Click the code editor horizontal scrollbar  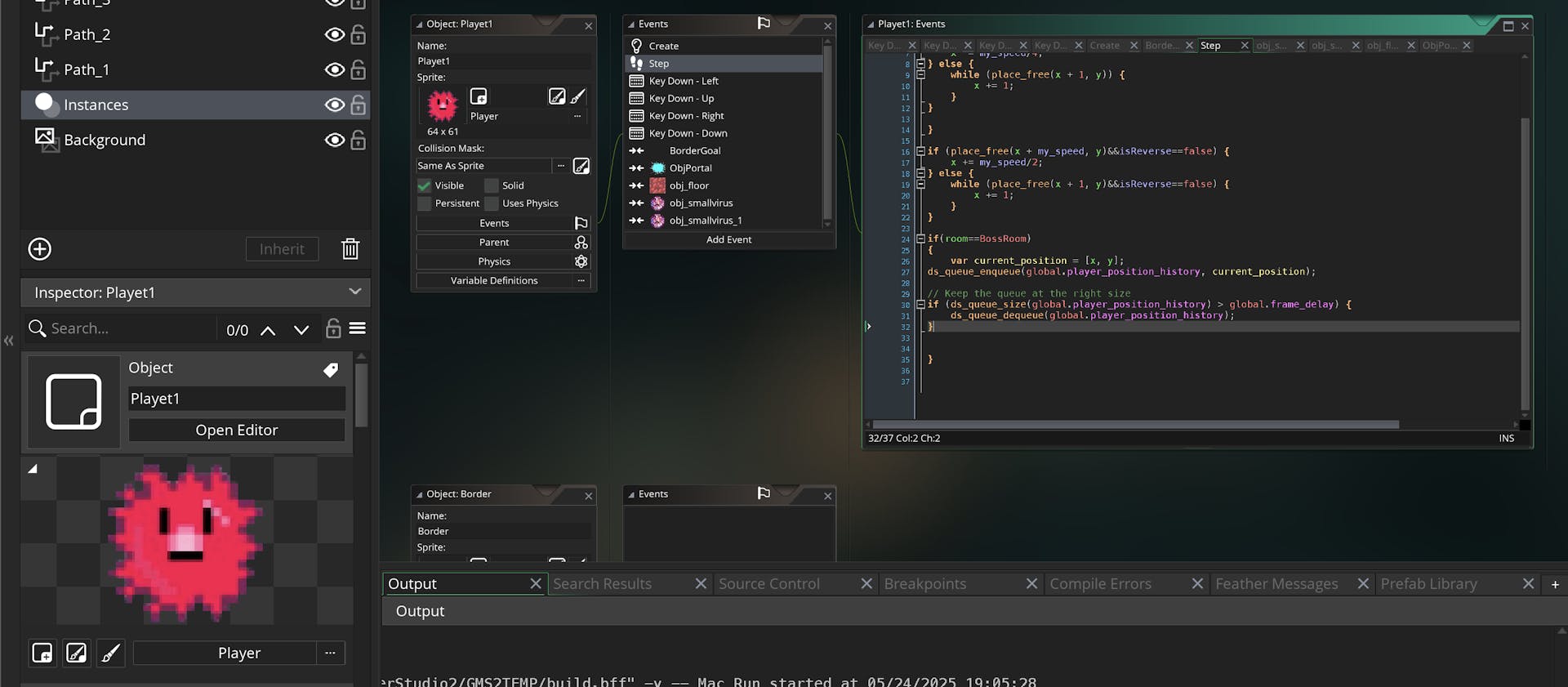pyautogui.click(x=1135, y=425)
